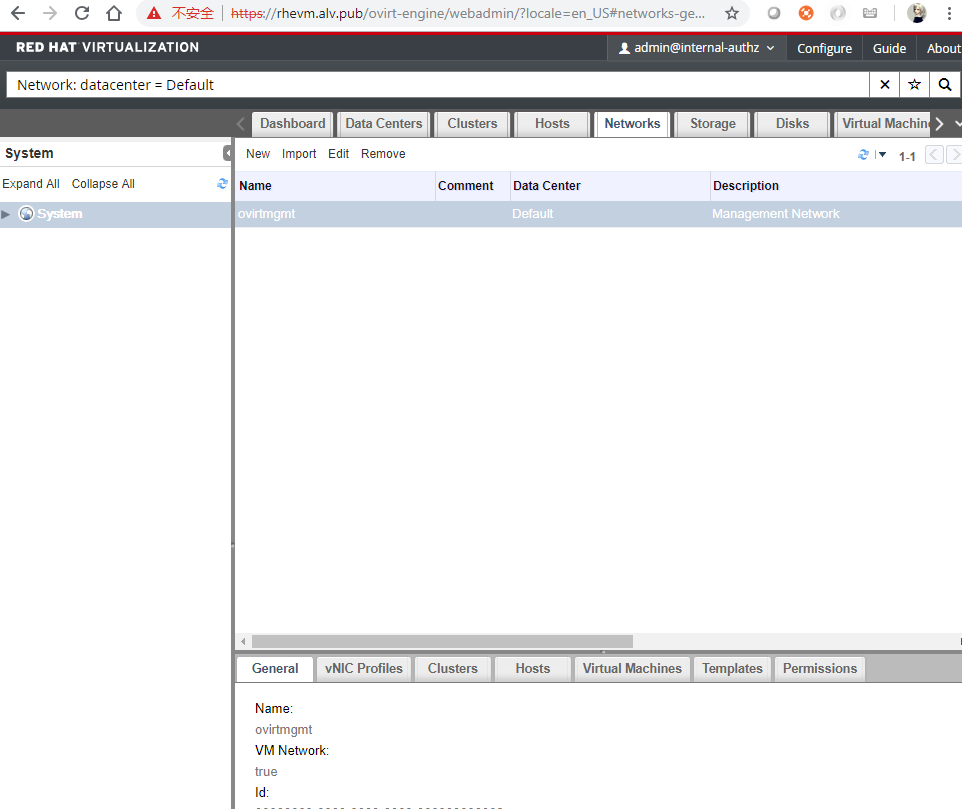Open Guide in the header
962x809 pixels.
pyautogui.click(x=889, y=48)
